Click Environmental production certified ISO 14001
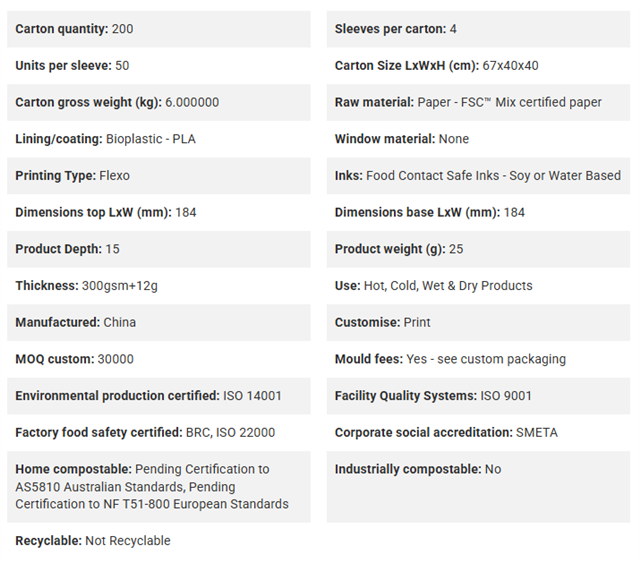Screen dimensions: 640x562 coord(149,396)
